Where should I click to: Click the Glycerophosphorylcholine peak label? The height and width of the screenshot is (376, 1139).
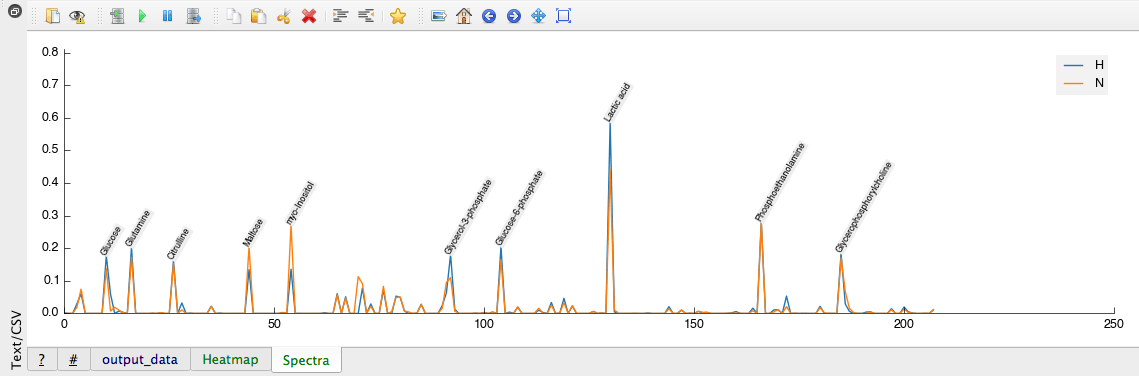[863, 207]
